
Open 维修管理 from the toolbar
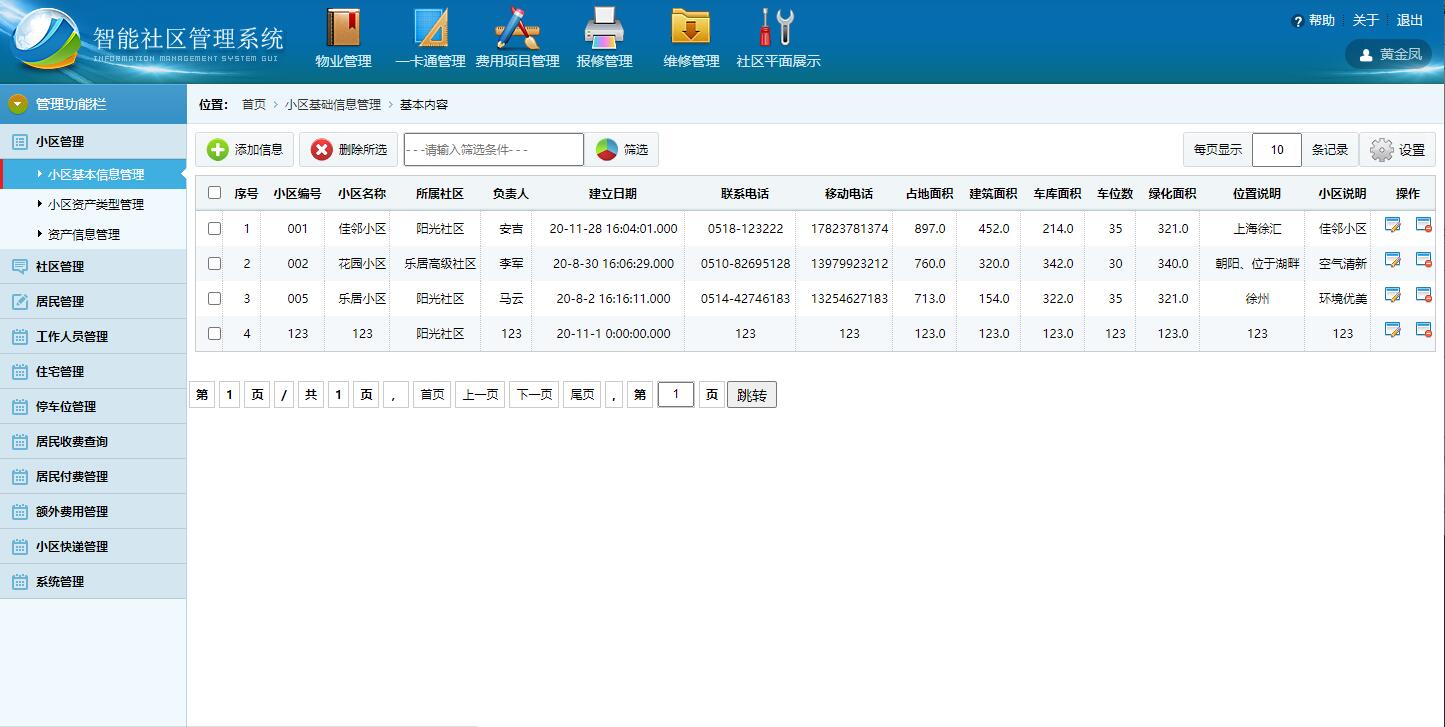pos(689,37)
